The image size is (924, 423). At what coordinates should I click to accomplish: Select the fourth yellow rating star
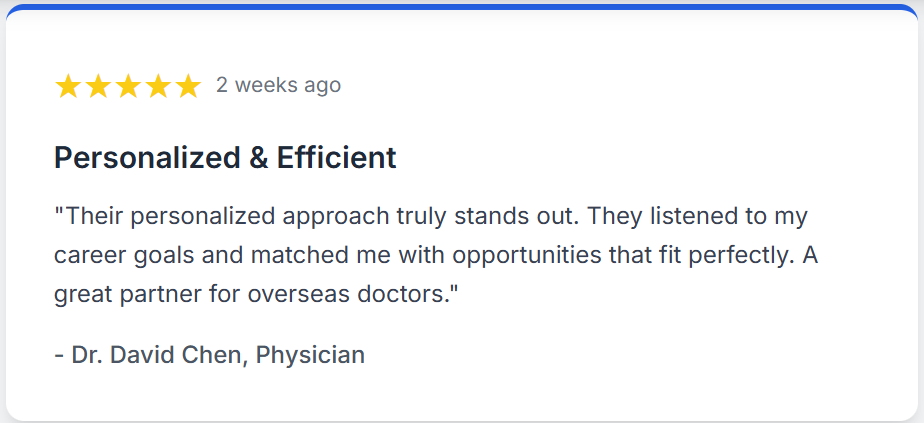158,86
